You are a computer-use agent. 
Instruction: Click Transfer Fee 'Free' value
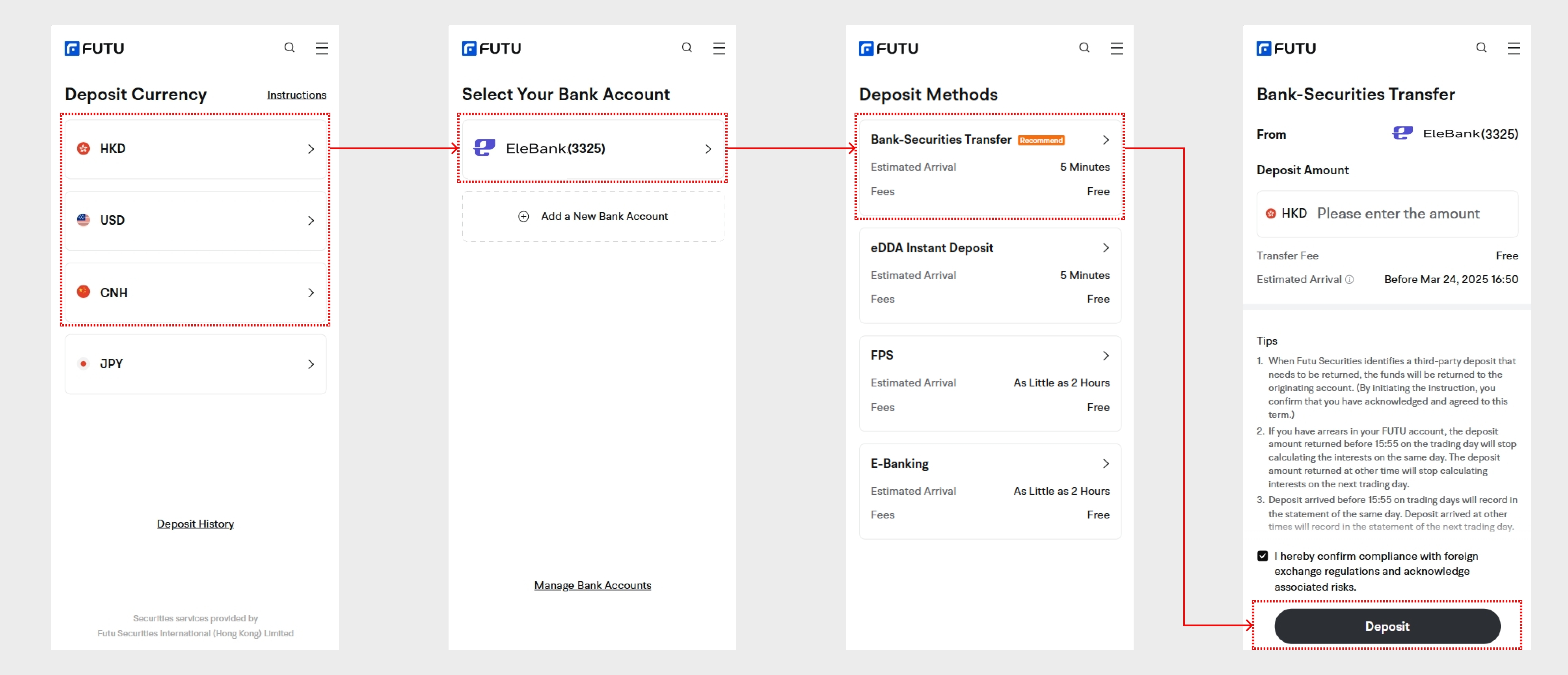(x=1507, y=255)
